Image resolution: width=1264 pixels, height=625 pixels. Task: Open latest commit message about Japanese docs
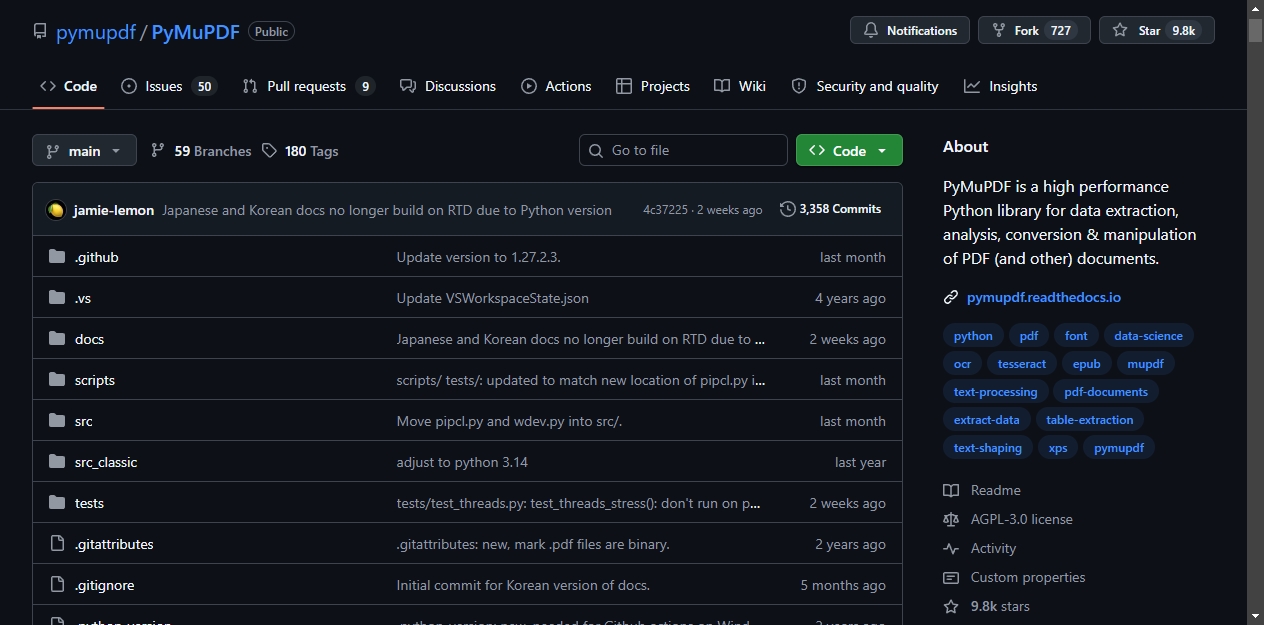tap(387, 210)
